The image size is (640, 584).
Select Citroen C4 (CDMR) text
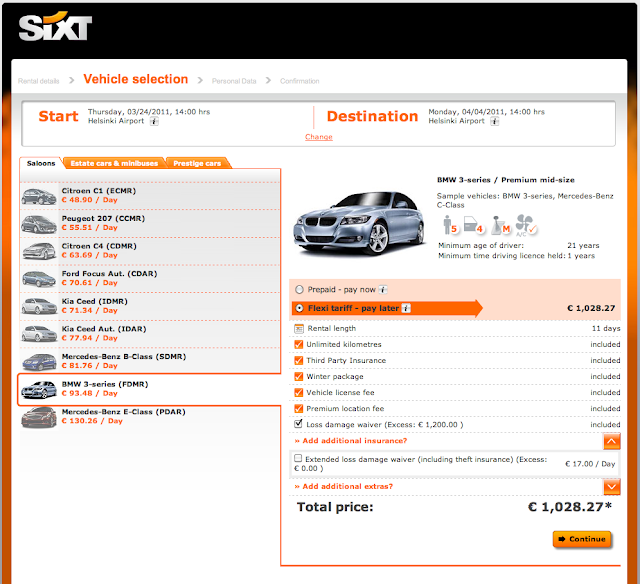[99, 246]
